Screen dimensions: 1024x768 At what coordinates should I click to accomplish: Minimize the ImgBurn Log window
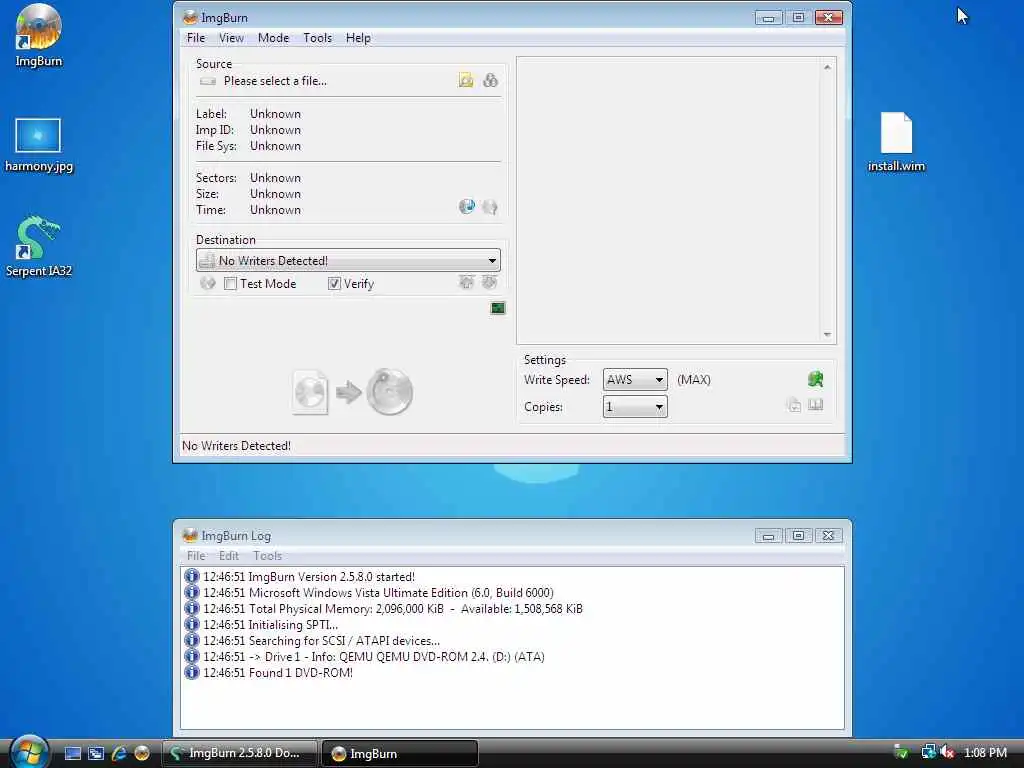[769, 536]
